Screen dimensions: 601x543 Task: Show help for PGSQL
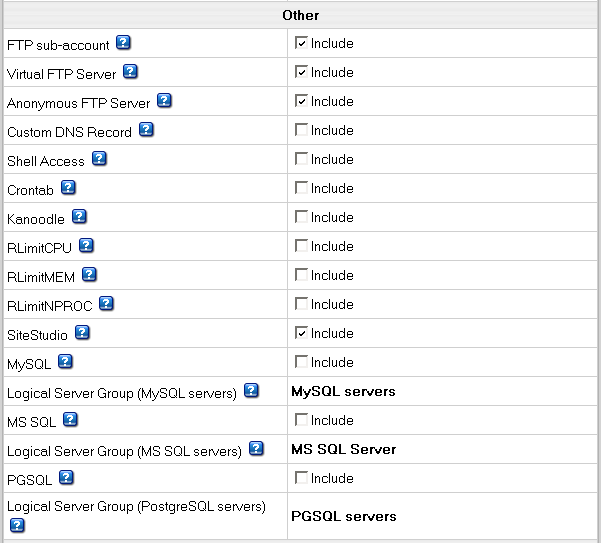click(66, 477)
